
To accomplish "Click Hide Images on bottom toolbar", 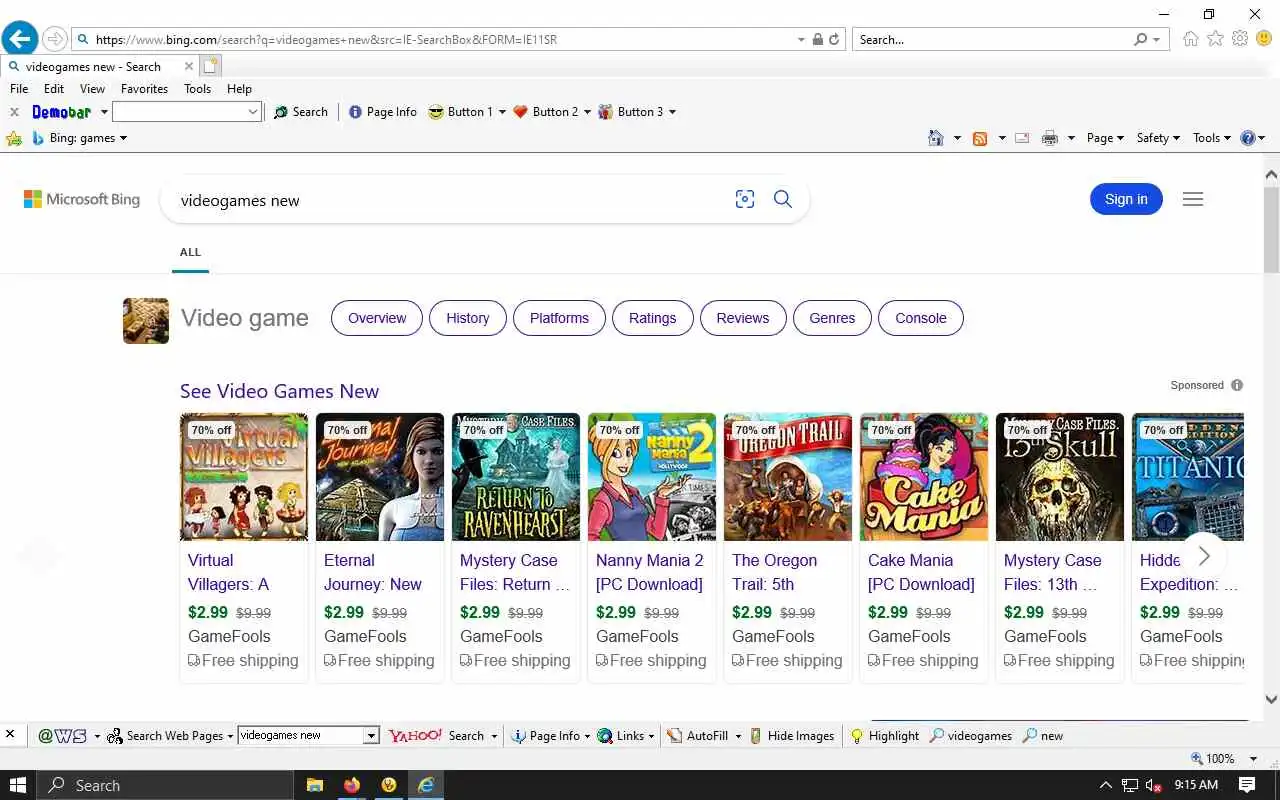I will click(x=791, y=736).
